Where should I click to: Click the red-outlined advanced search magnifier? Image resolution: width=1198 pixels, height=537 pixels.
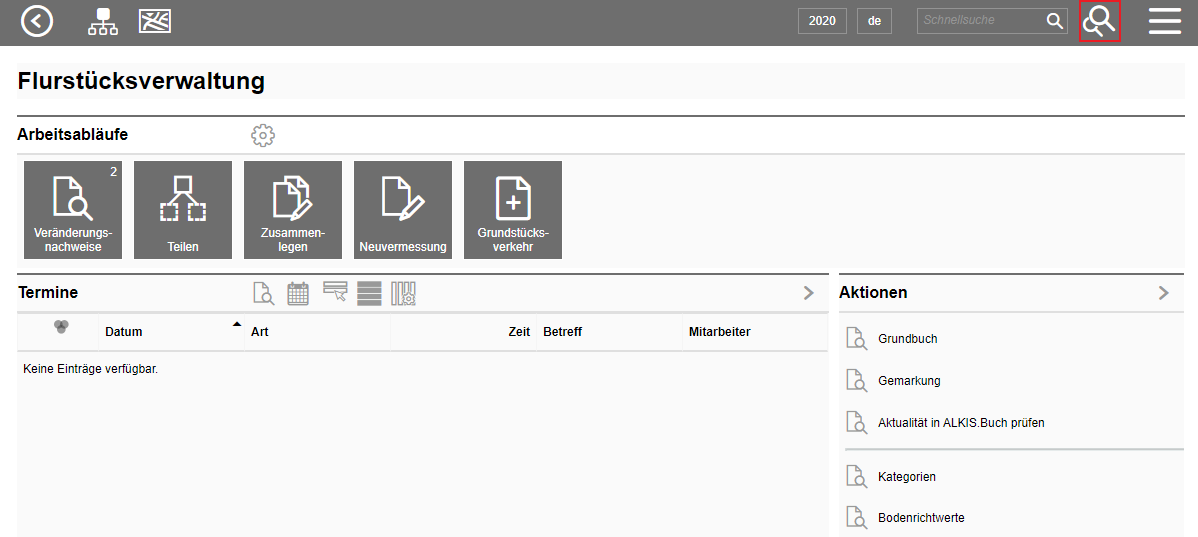1100,21
